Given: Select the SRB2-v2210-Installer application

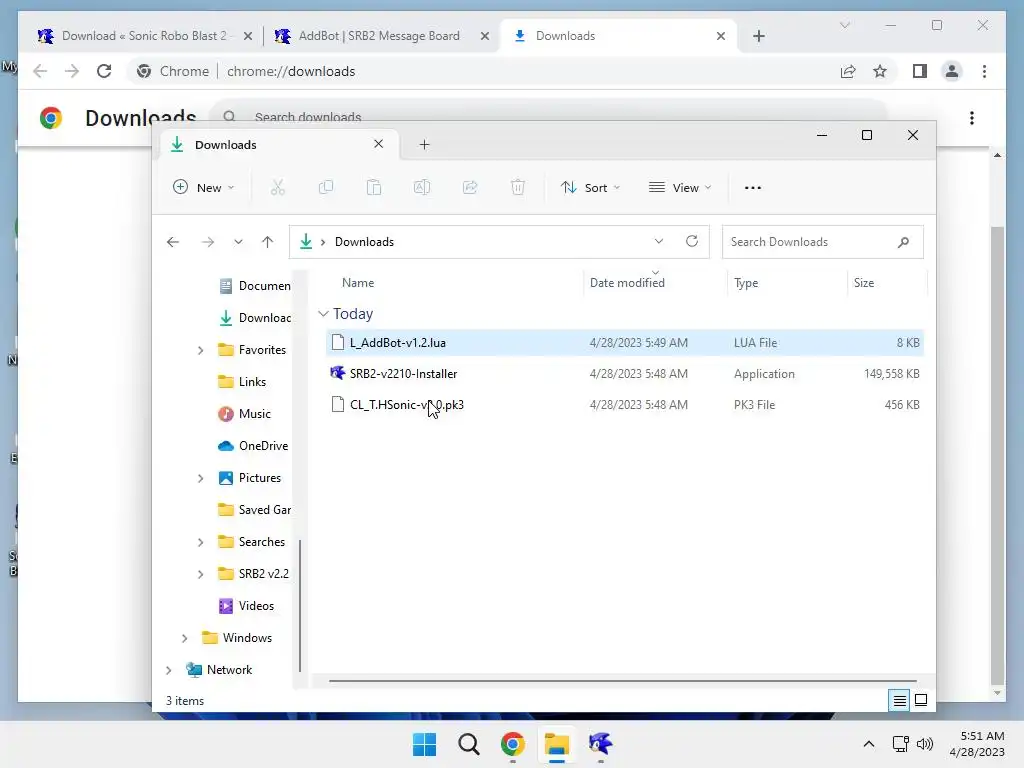Looking at the screenshot, I should (x=624, y=374).
